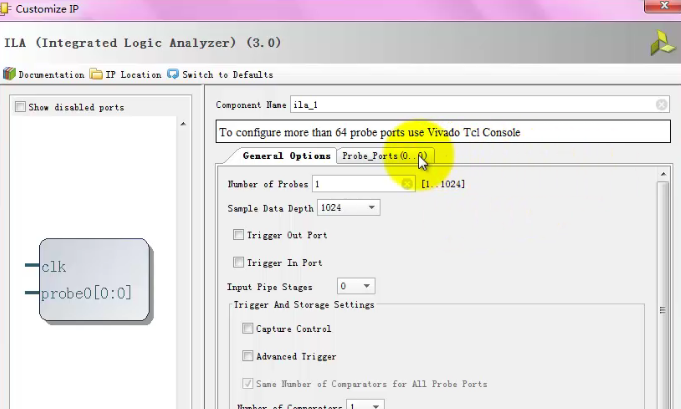Clear the Component Name field with its X icon

click(x=661, y=105)
